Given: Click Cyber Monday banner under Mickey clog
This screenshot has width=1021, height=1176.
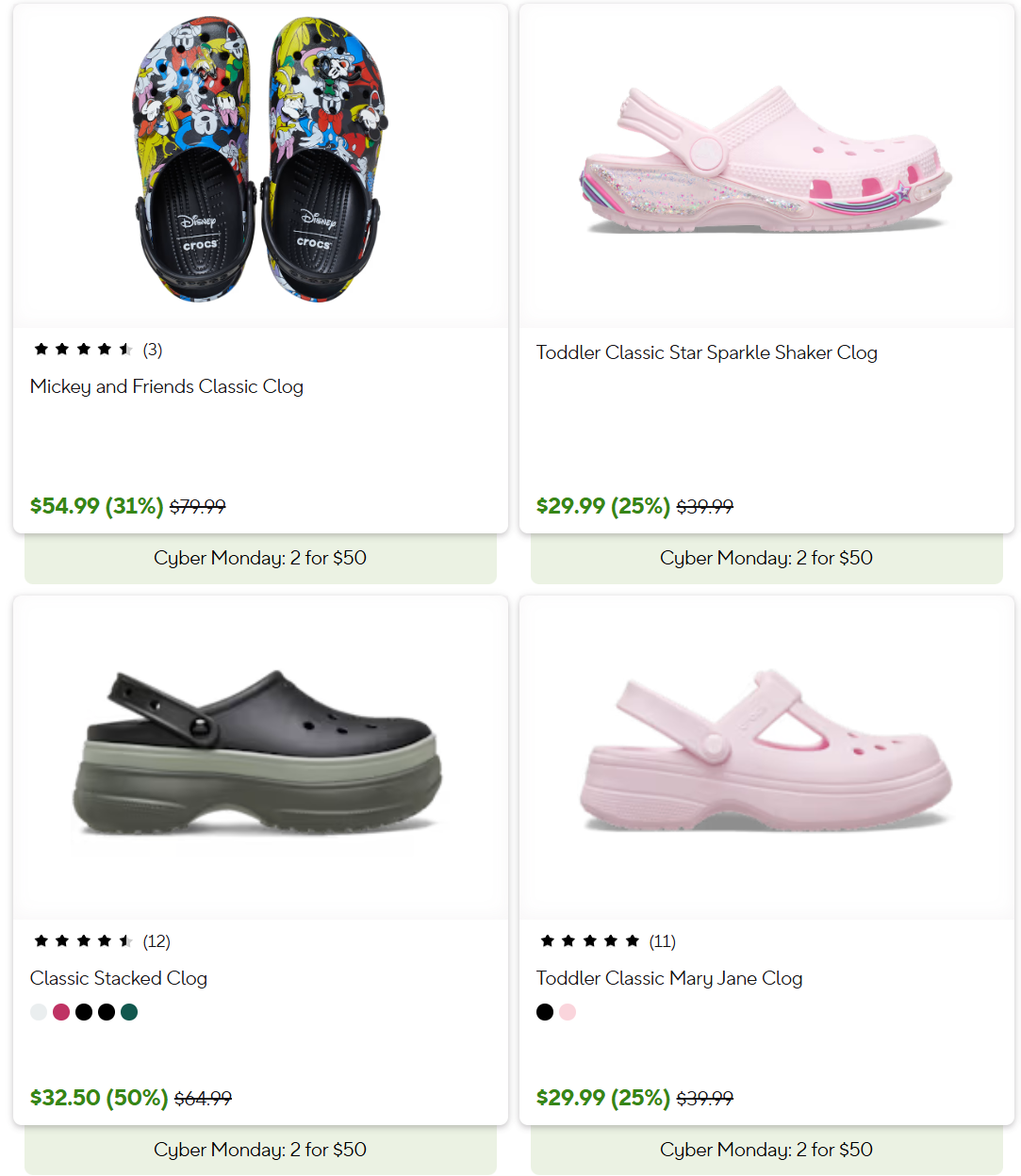Looking at the screenshot, I should pyautogui.click(x=260, y=558).
